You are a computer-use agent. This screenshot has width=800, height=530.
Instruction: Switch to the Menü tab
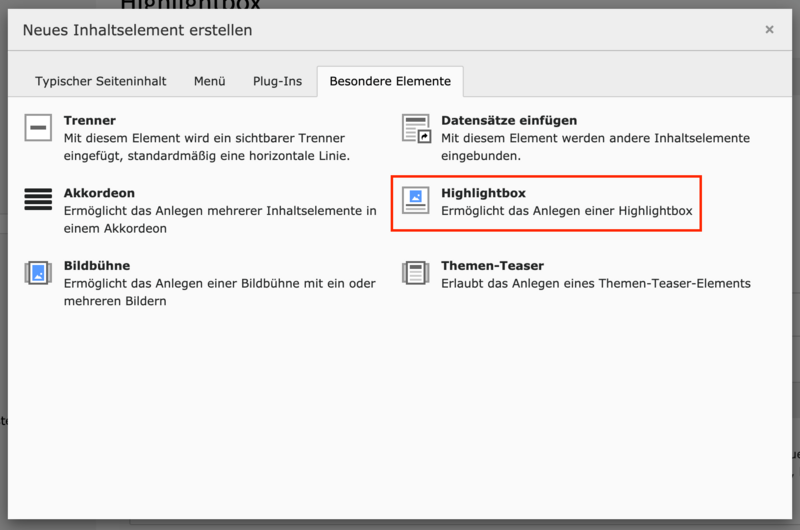[209, 81]
